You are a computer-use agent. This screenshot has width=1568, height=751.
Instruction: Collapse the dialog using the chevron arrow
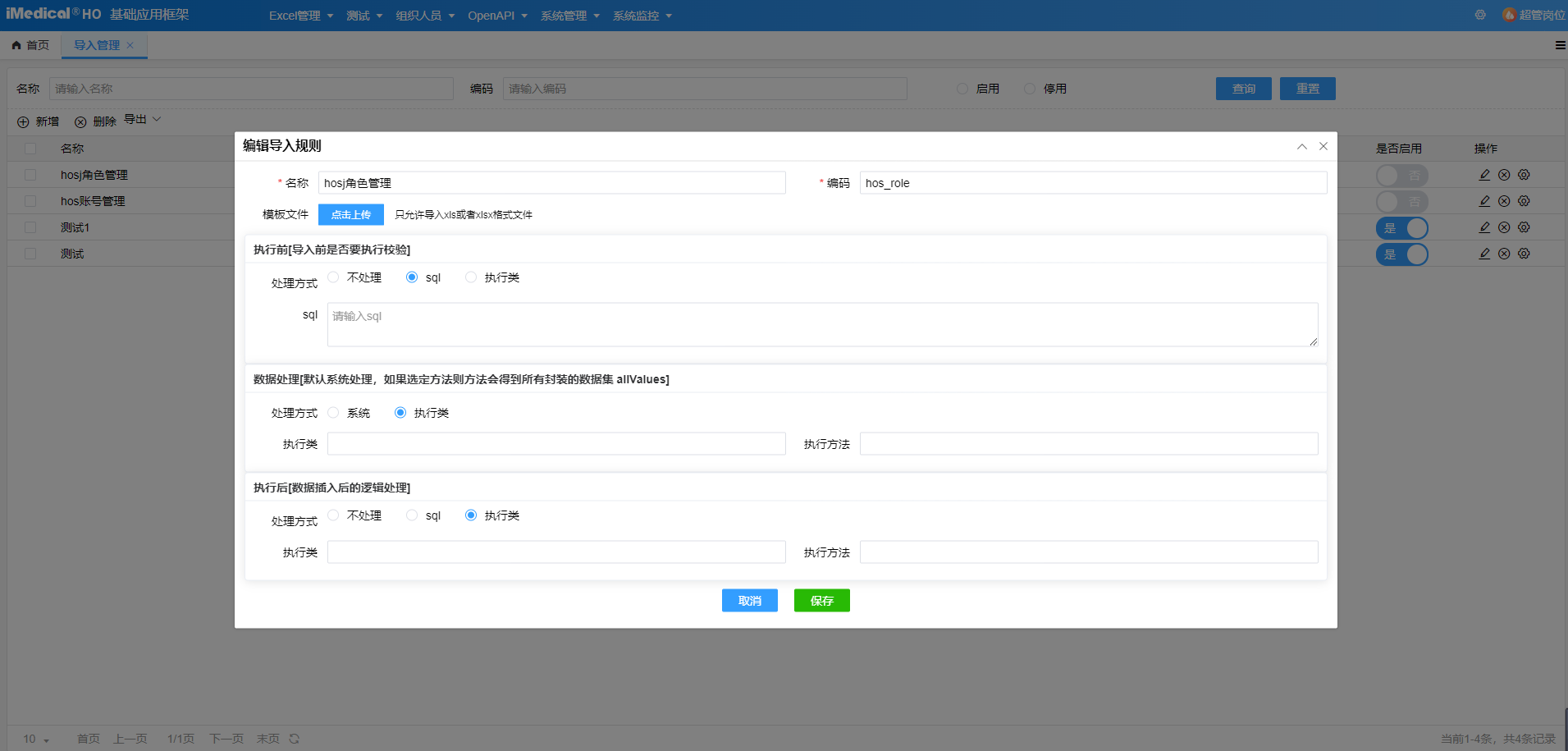[1301, 146]
